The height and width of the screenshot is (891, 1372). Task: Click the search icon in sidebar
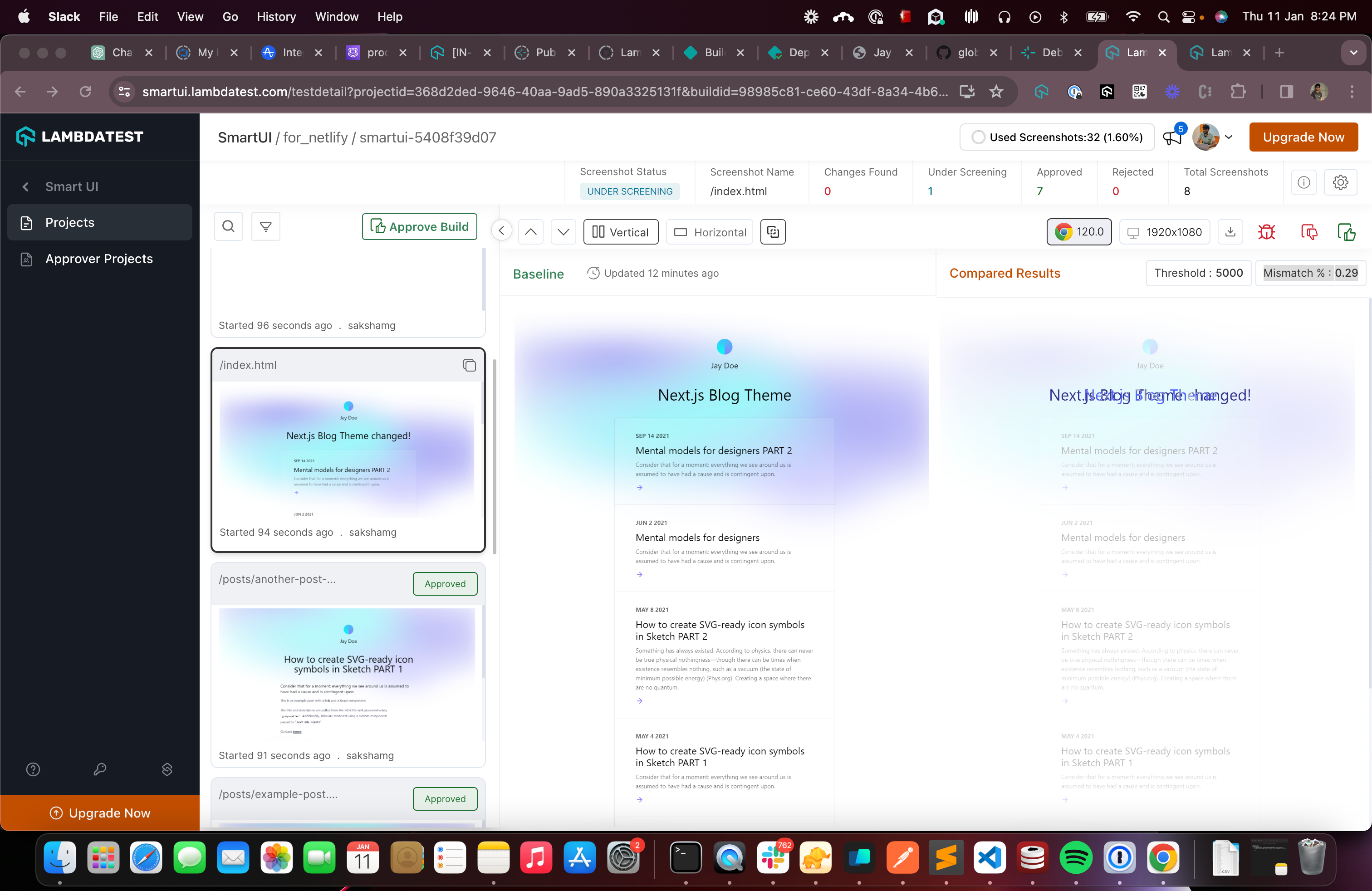pyautogui.click(x=229, y=226)
